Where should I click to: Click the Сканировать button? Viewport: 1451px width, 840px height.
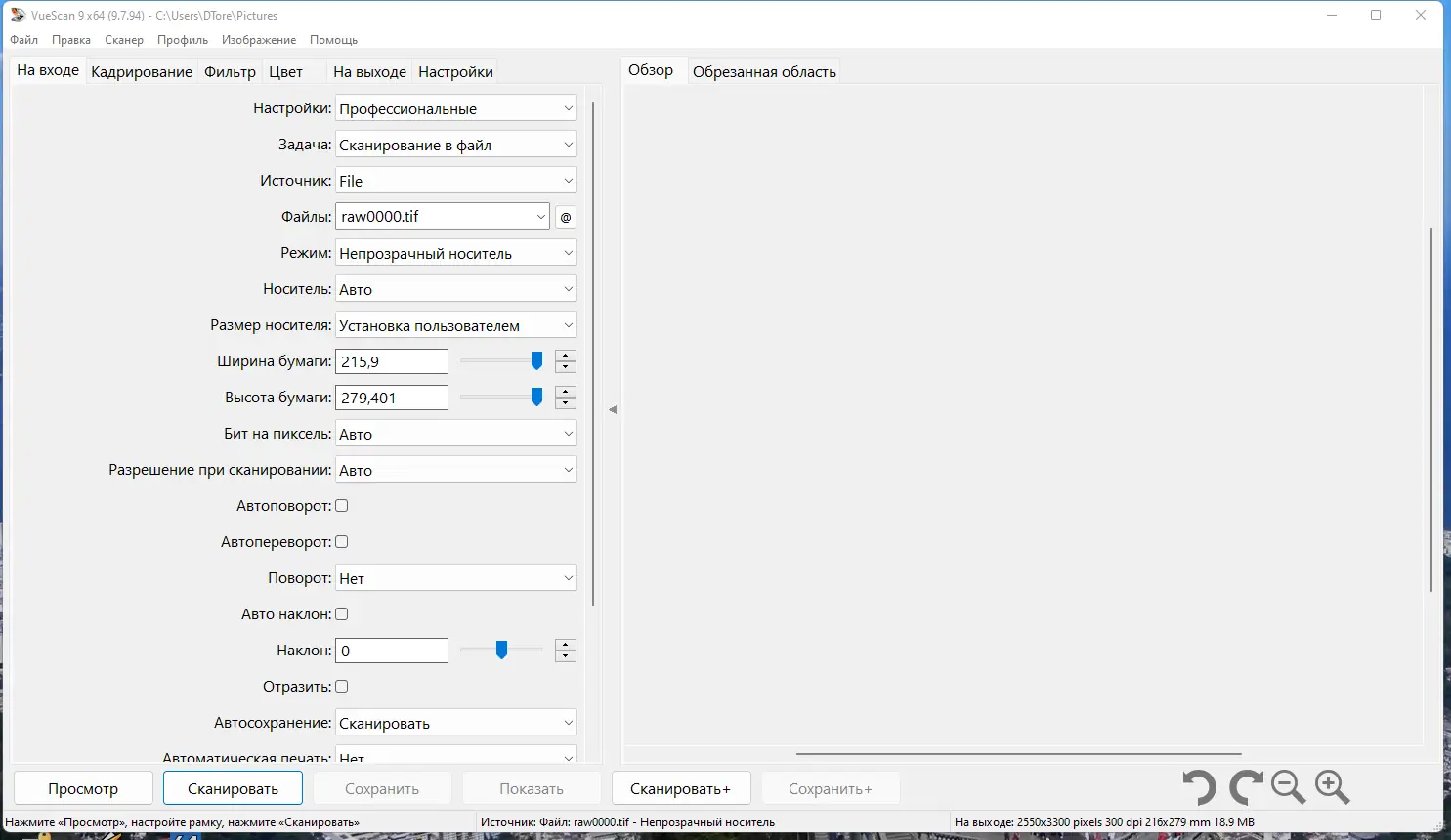click(233, 788)
